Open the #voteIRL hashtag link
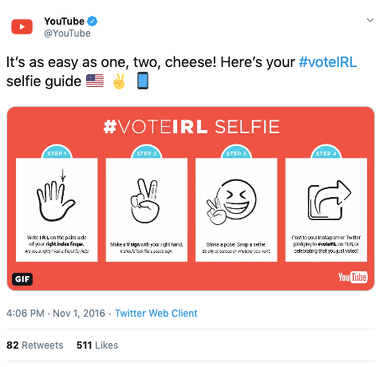The width and height of the screenshot is (379, 367). pos(328,62)
